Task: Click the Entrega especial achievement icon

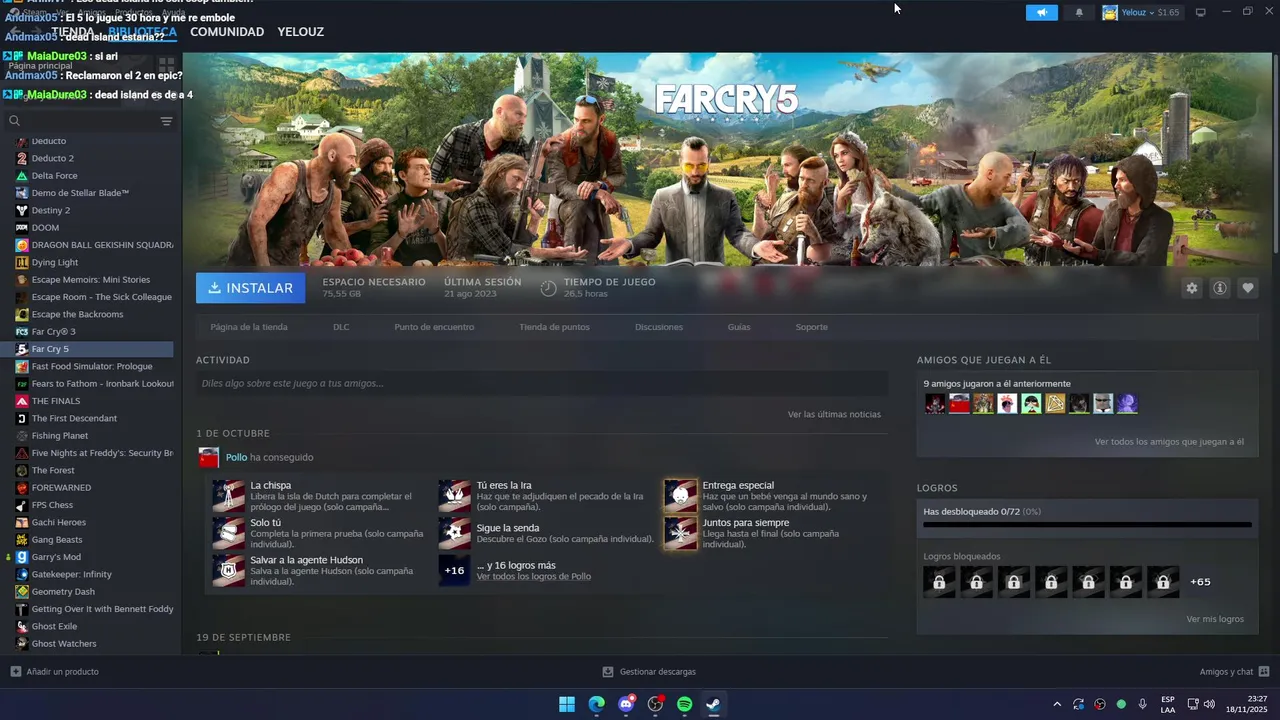Action: [681, 495]
